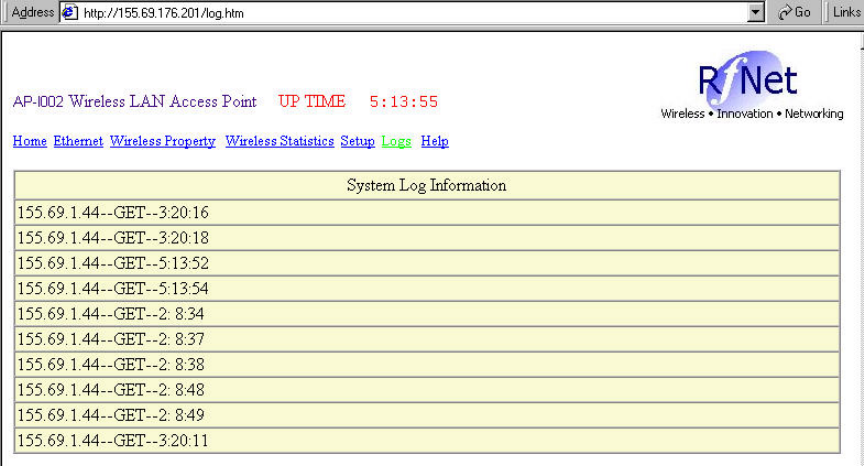Select log entry GET--3:20:16
Image resolution: width=864 pixels, height=466 pixels.
(426, 213)
